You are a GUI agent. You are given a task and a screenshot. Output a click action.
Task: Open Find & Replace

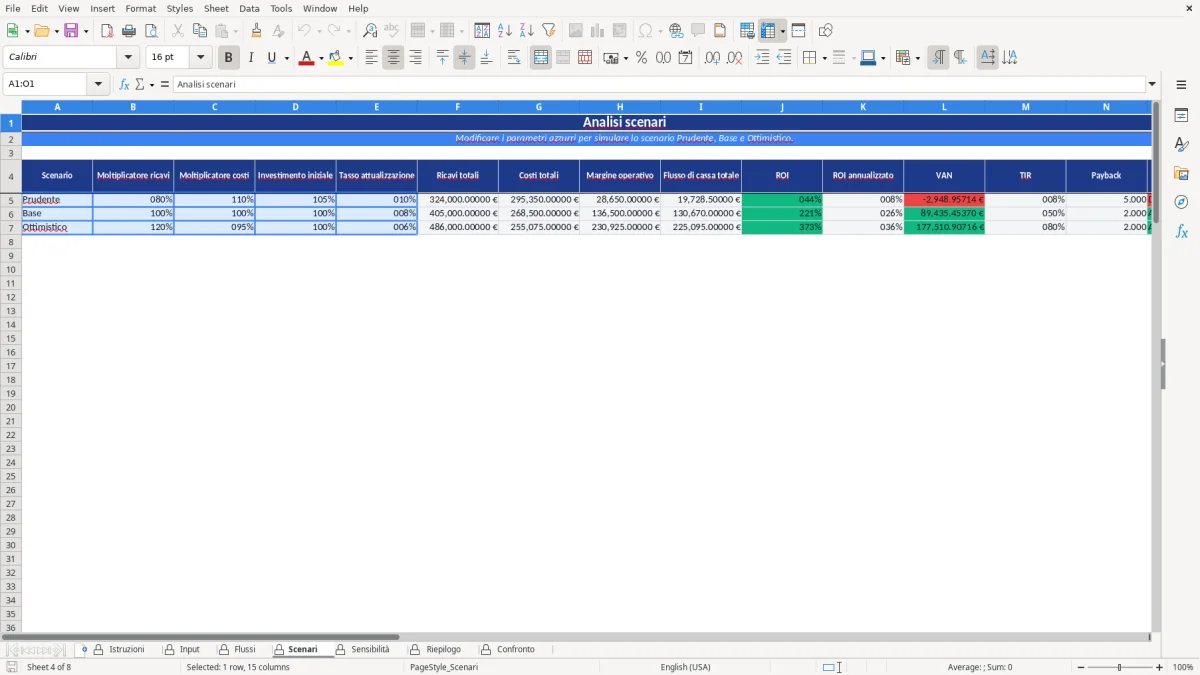click(370, 31)
